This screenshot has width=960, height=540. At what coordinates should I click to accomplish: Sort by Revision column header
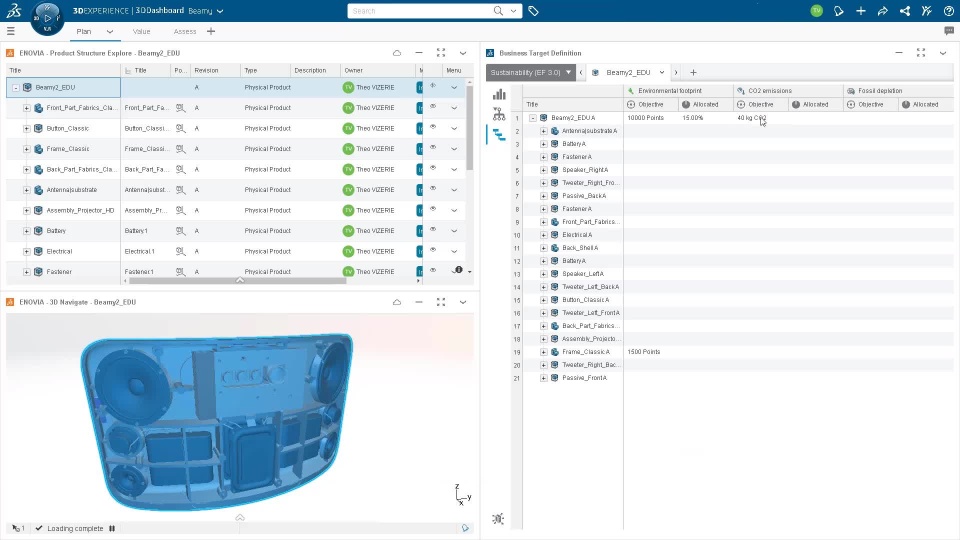pyautogui.click(x=206, y=70)
